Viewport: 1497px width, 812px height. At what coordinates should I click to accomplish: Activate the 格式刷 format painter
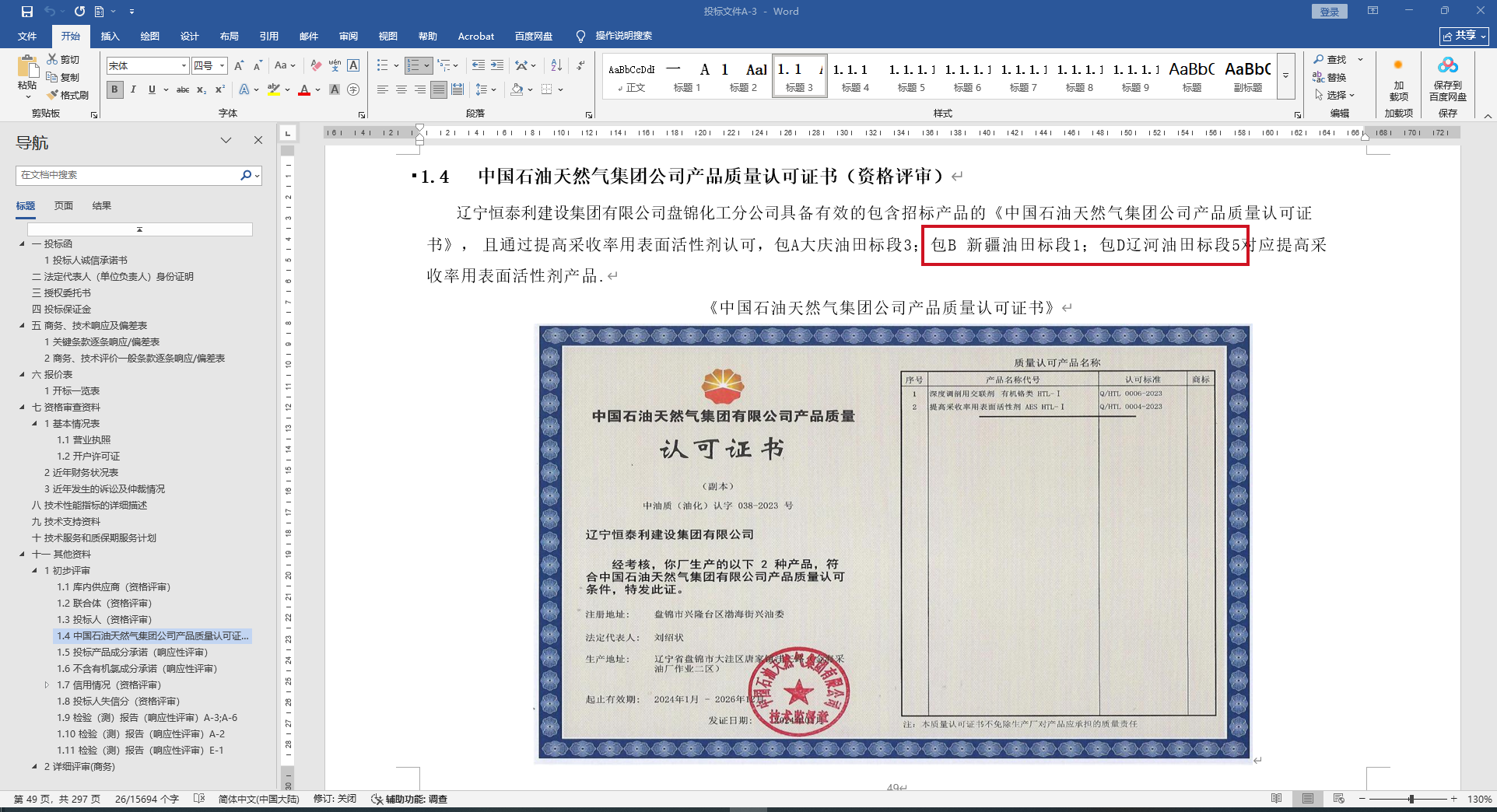[67, 95]
